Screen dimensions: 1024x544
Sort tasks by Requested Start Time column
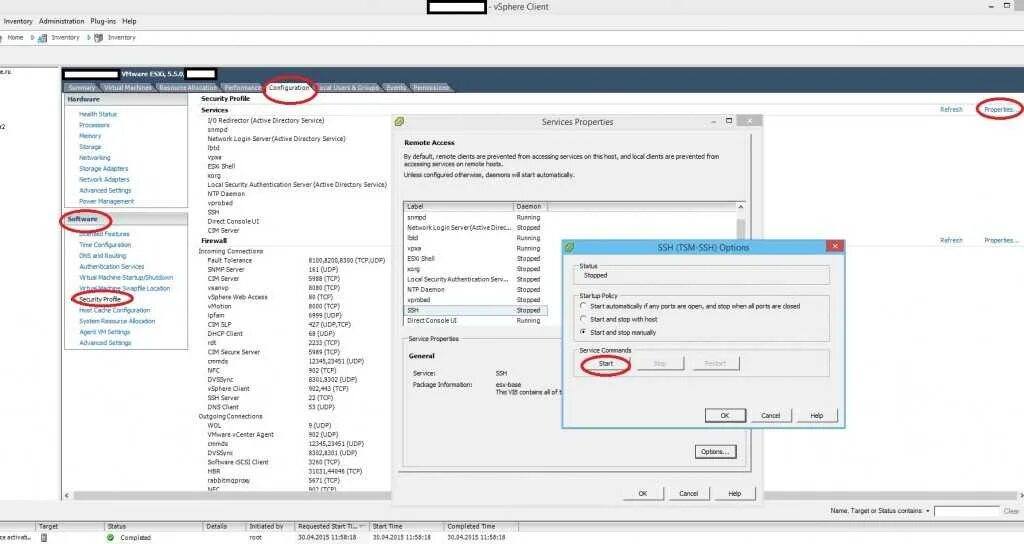coord(332,526)
